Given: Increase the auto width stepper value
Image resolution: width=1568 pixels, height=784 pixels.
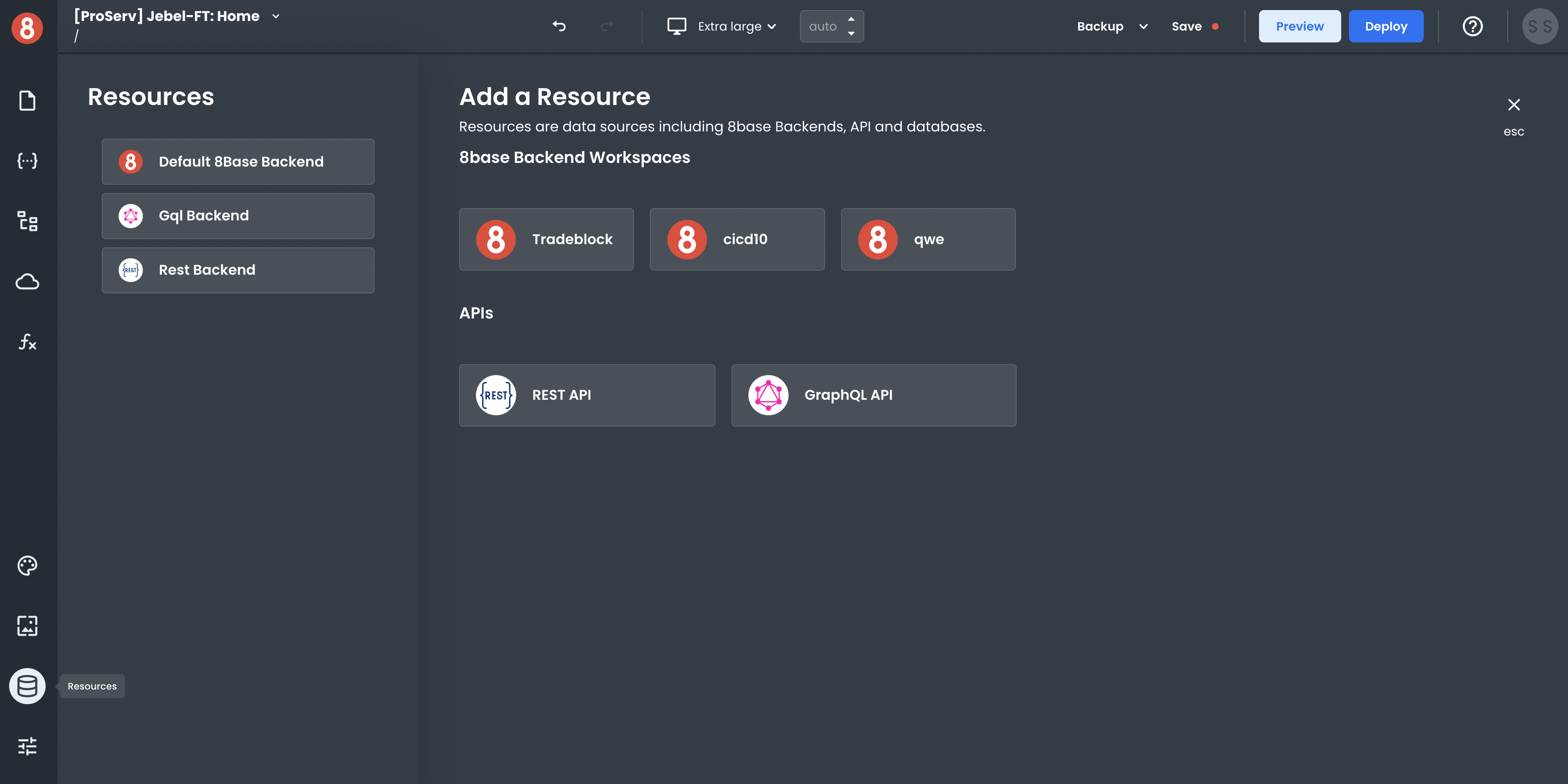Looking at the screenshot, I should [x=851, y=20].
